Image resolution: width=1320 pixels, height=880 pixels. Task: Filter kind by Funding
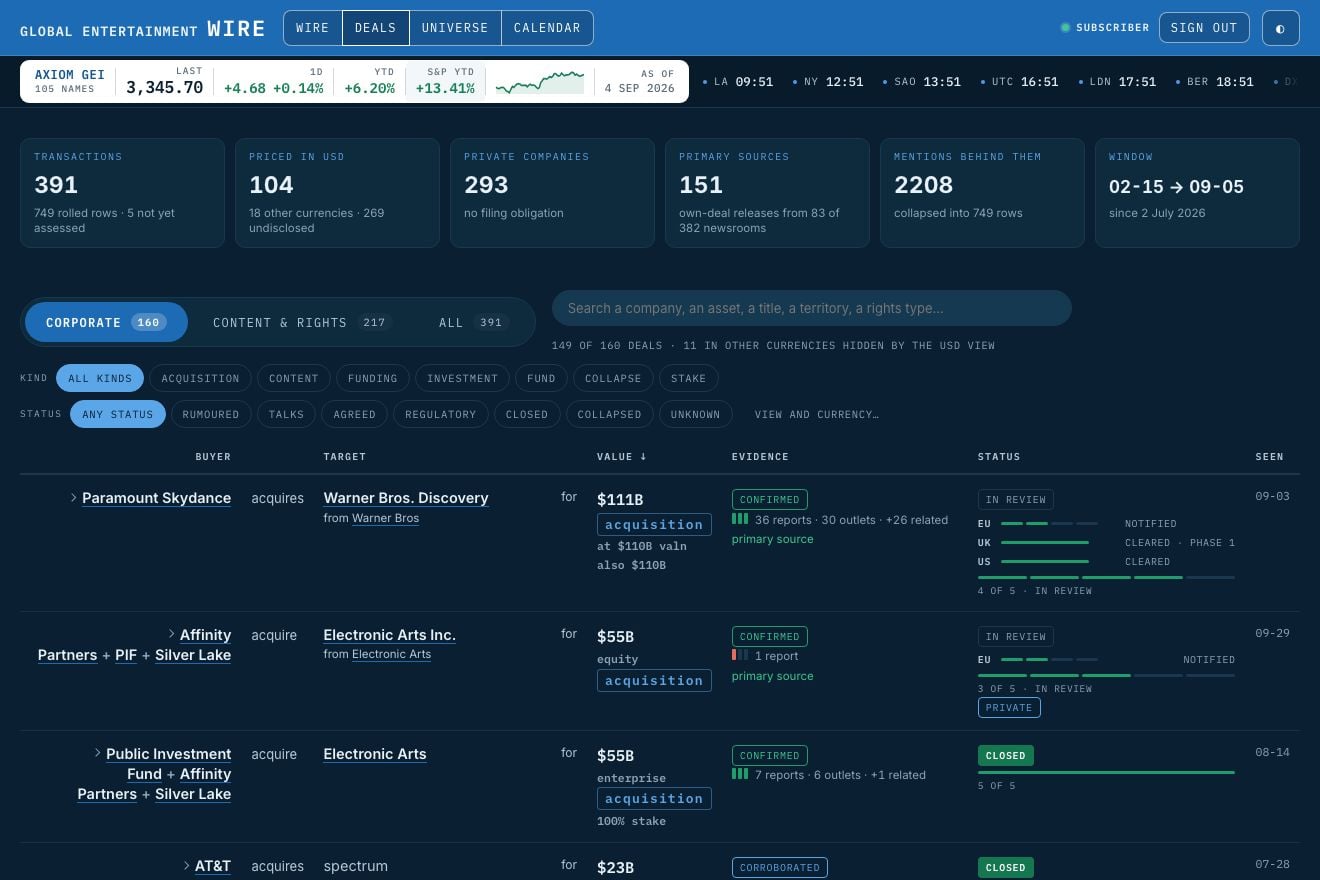click(372, 378)
